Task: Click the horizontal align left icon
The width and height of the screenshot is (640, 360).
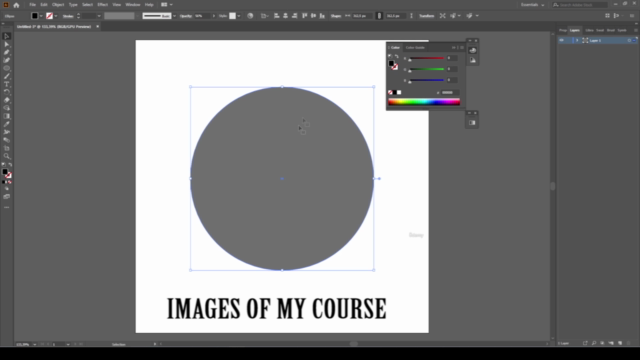Action: coord(276,16)
